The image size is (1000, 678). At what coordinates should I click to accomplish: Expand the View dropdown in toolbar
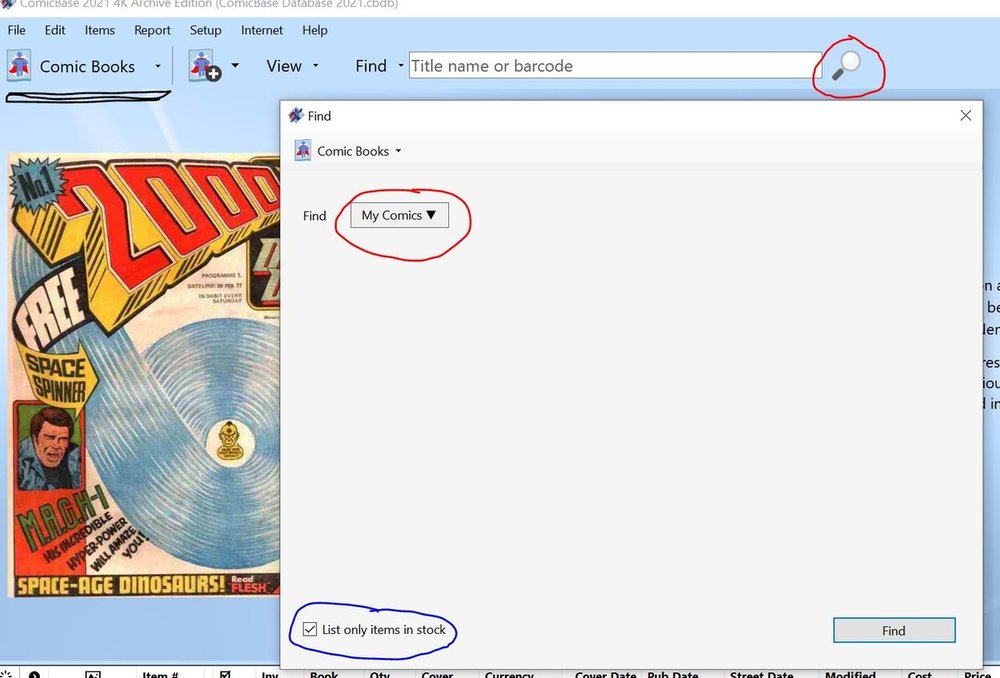[x=293, y=66]
